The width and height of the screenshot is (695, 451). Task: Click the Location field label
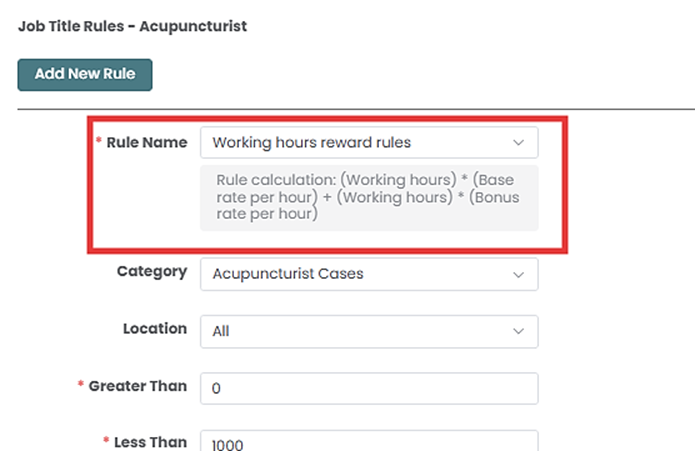155,328
